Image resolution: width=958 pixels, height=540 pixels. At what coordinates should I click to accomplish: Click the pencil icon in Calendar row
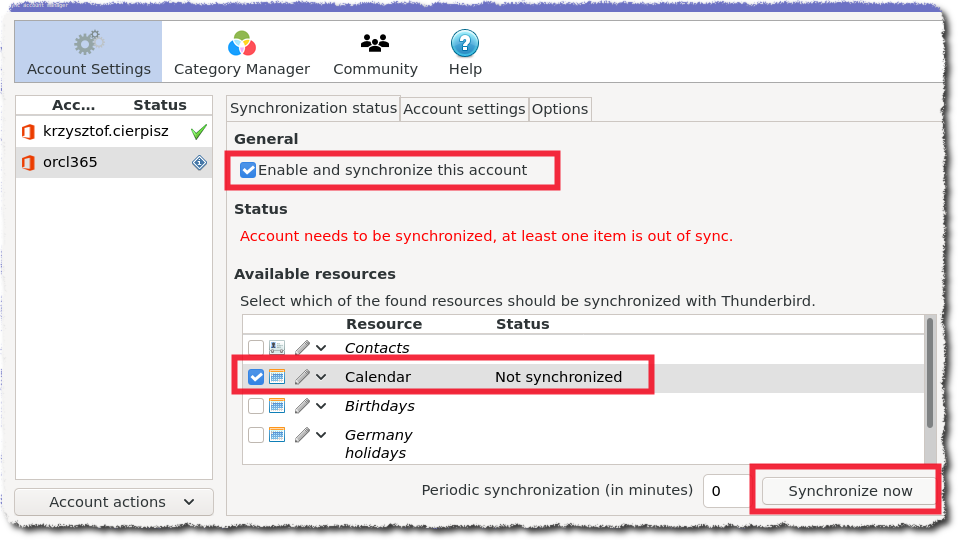click(302, 377)
